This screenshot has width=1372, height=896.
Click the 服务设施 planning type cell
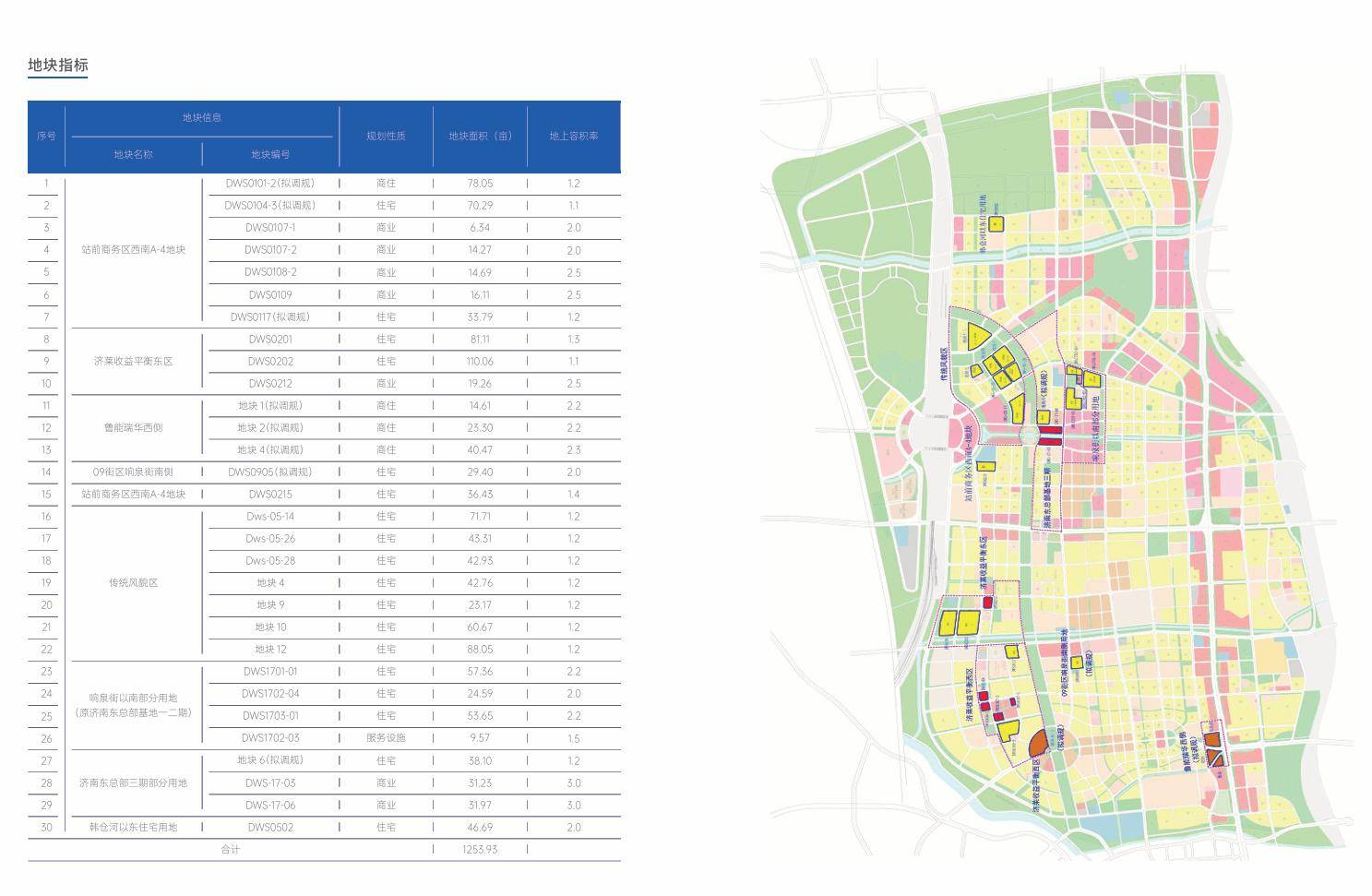pyautogui.click(x=386, y=737)
